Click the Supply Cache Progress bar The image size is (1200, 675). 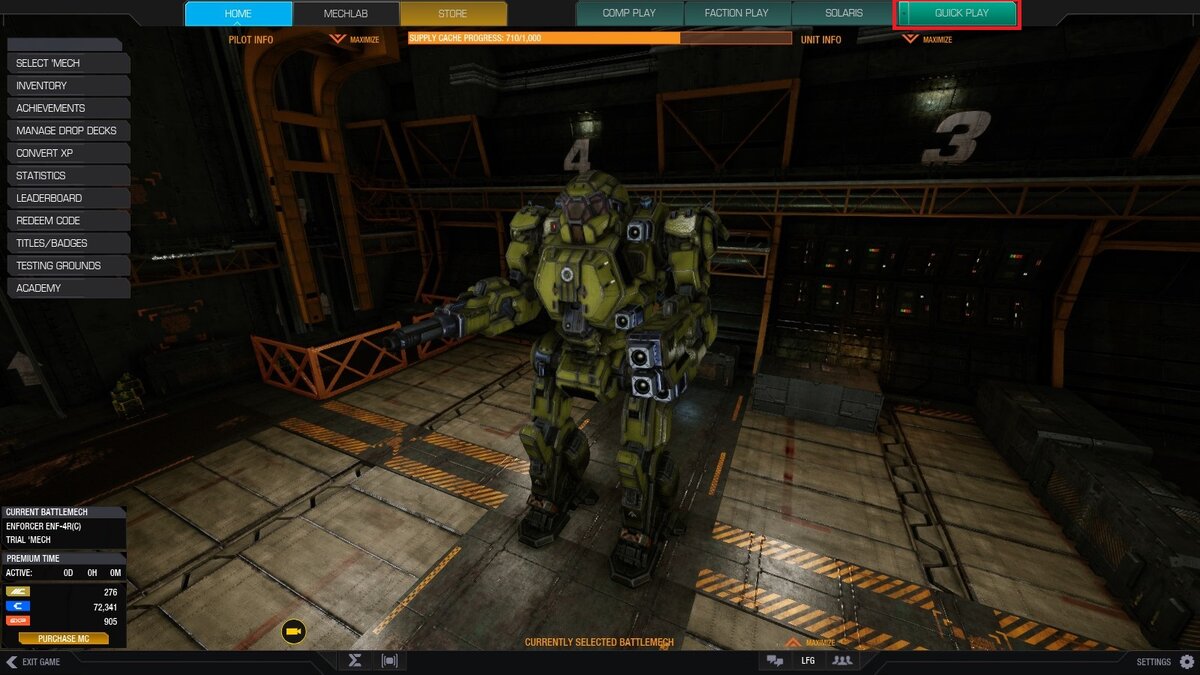[599, 38]
